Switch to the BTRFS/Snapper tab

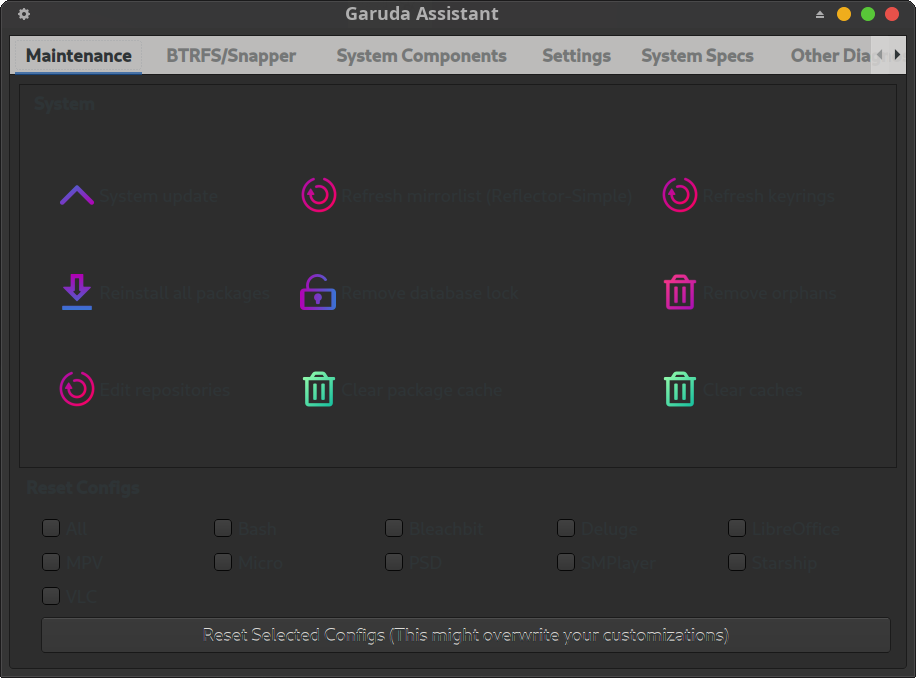tap(231, 56)
